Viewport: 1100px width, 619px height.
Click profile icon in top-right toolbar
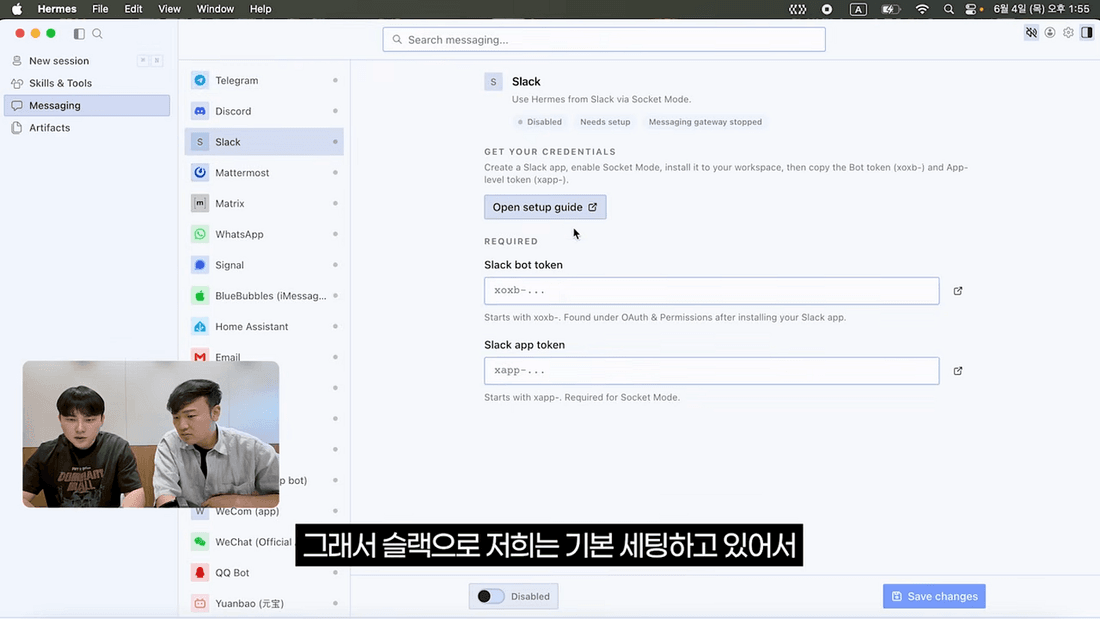click(x=1049, y=32)
